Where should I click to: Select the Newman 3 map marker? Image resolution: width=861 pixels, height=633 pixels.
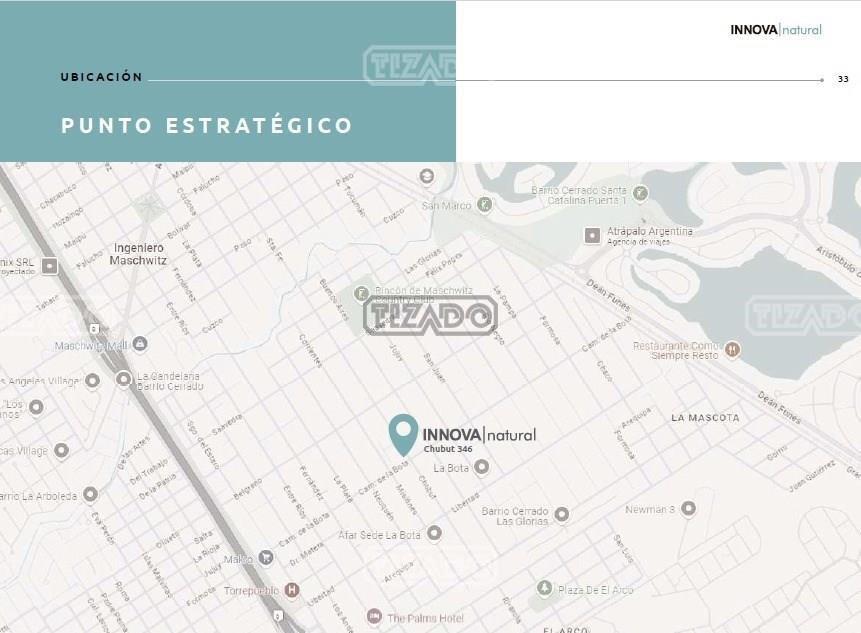click(688, 508)
